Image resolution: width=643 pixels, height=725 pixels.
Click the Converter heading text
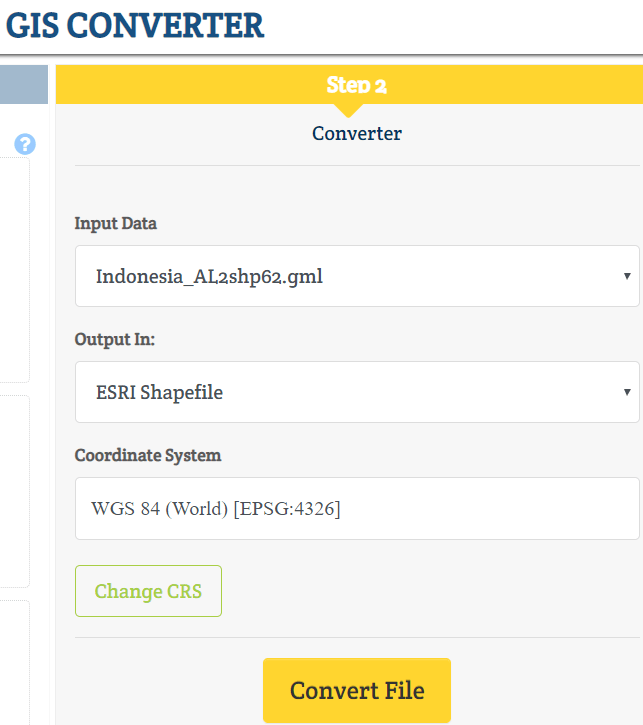click(x=357, y=134)
